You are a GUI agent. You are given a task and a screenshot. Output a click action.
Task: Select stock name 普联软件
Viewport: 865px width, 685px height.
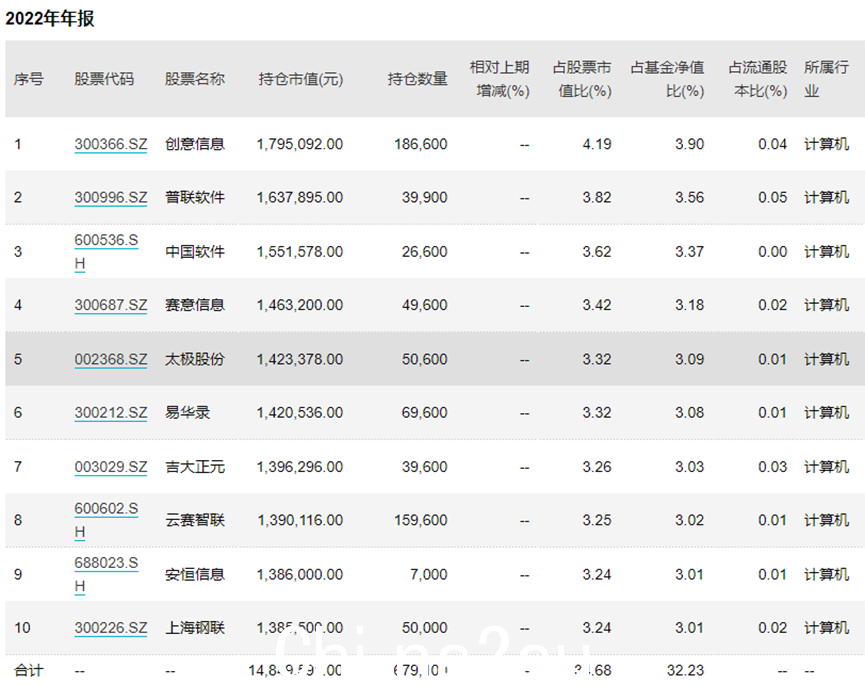pyautogui.click(x=195, y=197)
